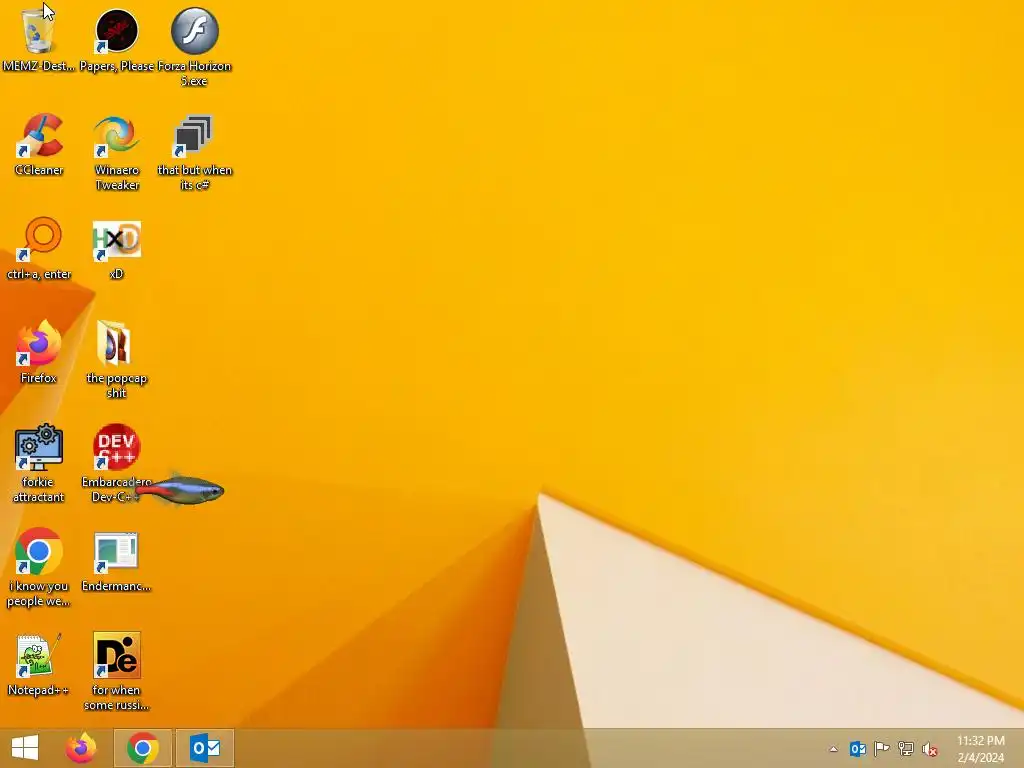Switch to Chrome taskbar button
Image resolution: width=1024 pixels, height=768 pixels.
(143, 748)
